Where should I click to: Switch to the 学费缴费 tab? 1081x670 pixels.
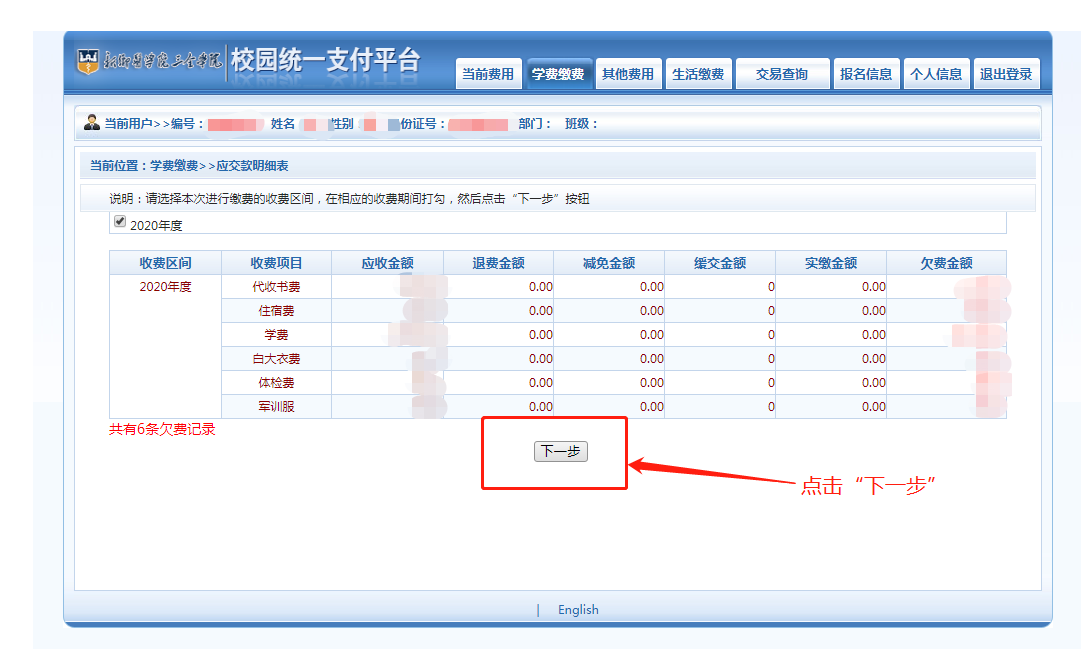pyautogui.click(x=558, y=74)
